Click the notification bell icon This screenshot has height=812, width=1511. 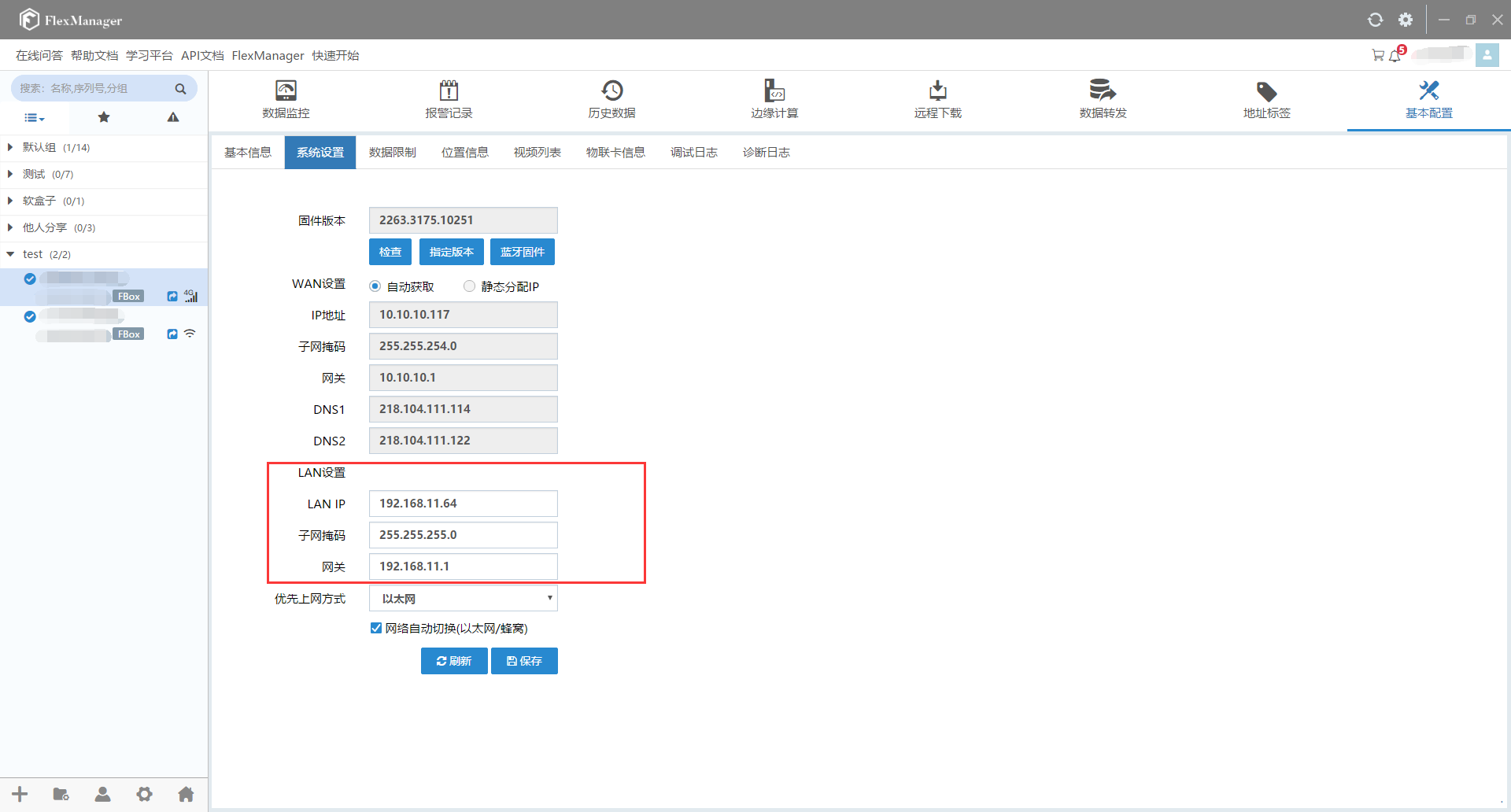point(1395,55)
